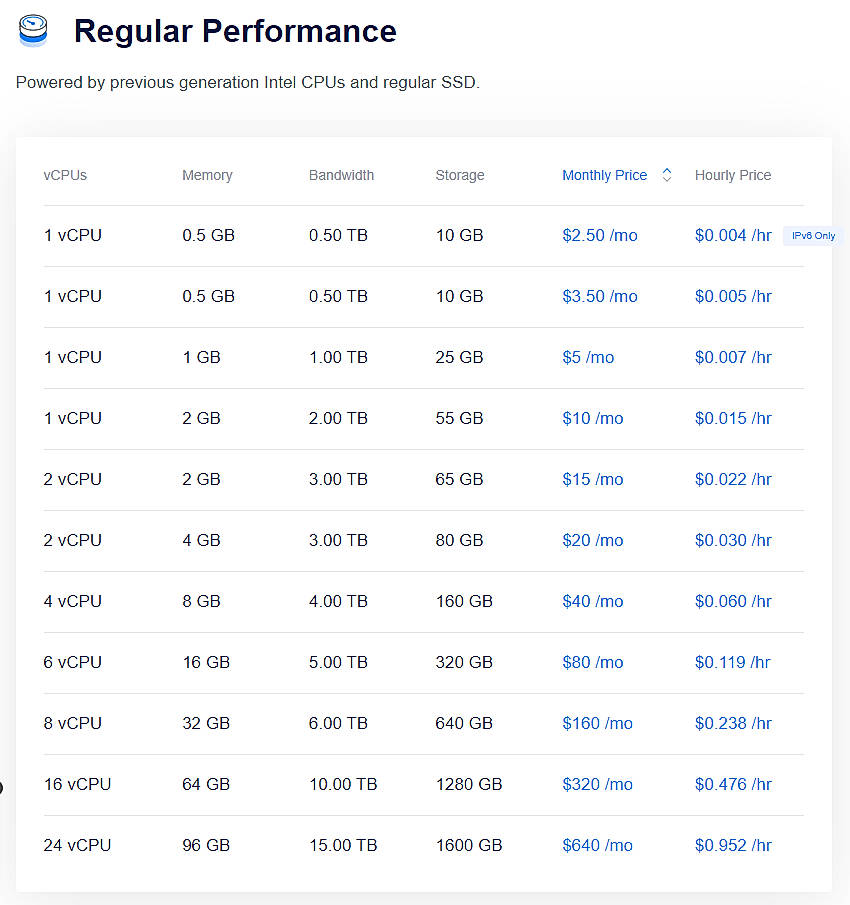This screenshot has height=905, width=850.
Task: Click the Regular Performance heading
Action: (235, 31)
